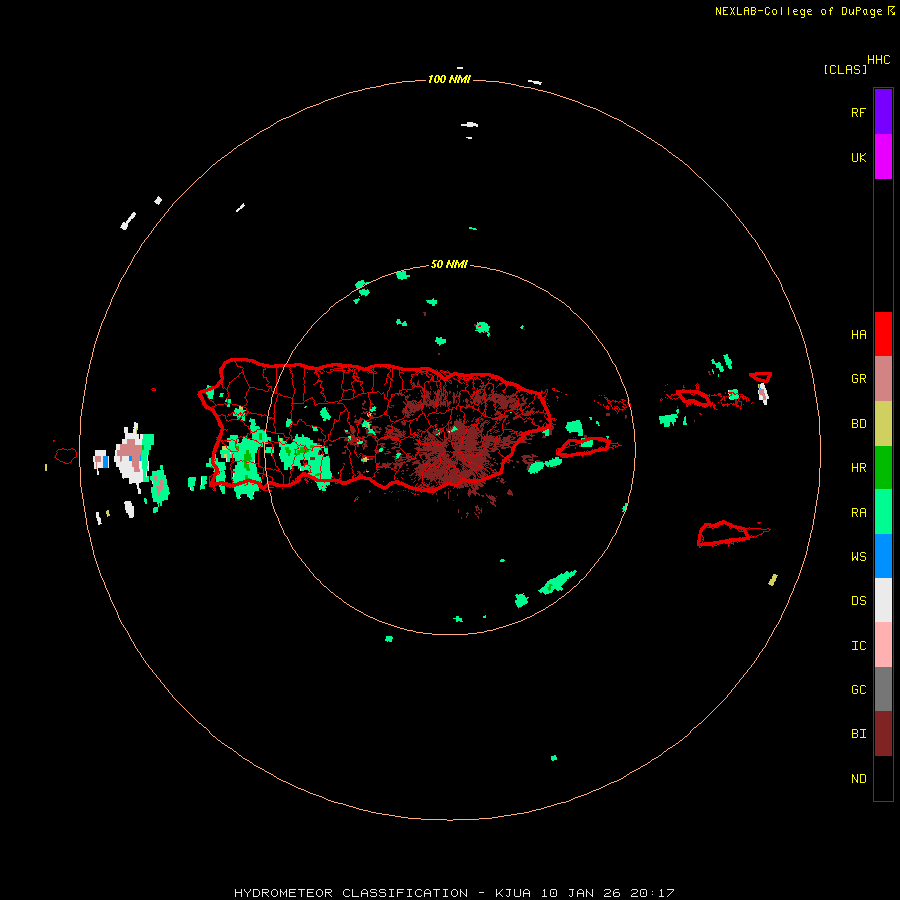Viewport: 900px width, 900px height.
Task: Click the RA legend label
Action: 858,513
